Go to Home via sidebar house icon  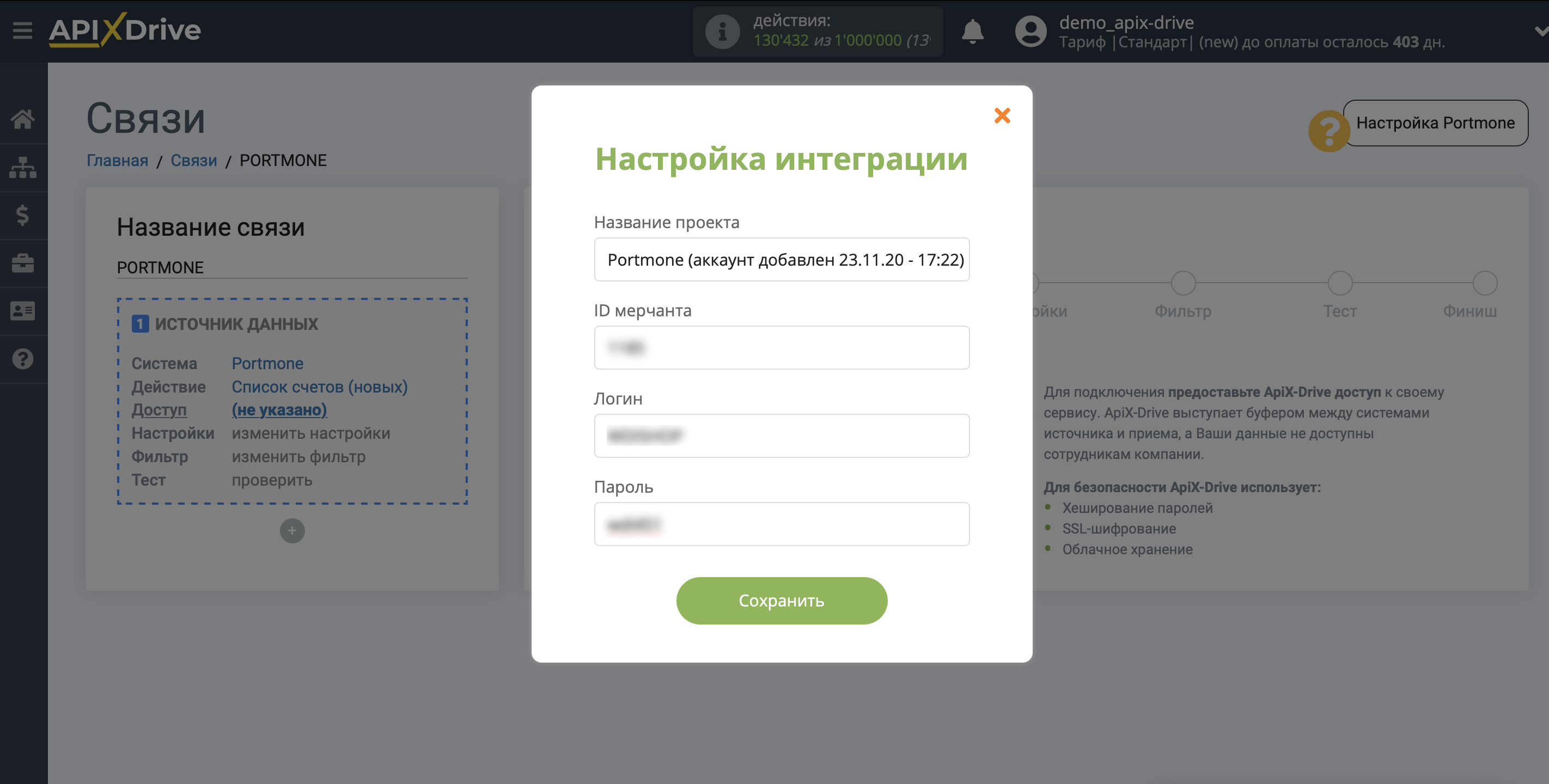(23, 119)
